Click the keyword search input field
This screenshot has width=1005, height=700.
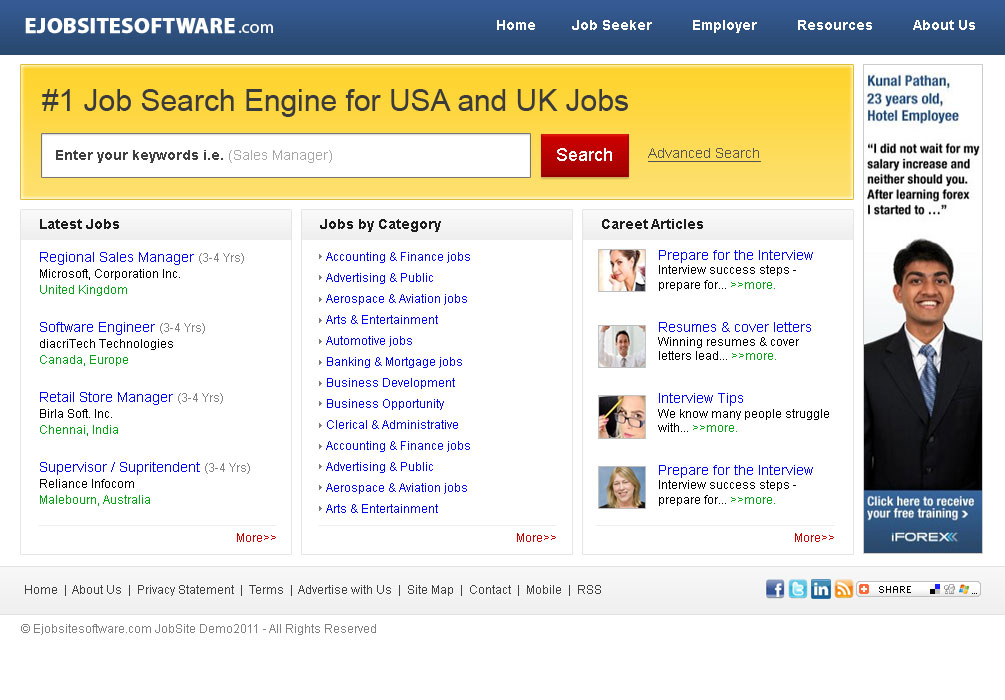(x=285, y=155)
